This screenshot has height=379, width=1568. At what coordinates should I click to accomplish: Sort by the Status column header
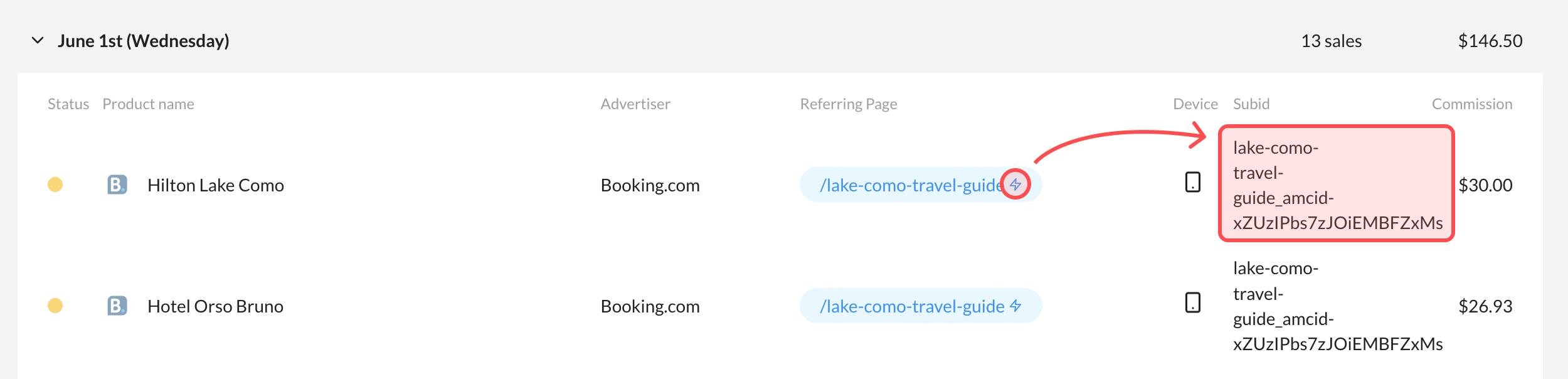pyautogui.click(x=68, y=104)
